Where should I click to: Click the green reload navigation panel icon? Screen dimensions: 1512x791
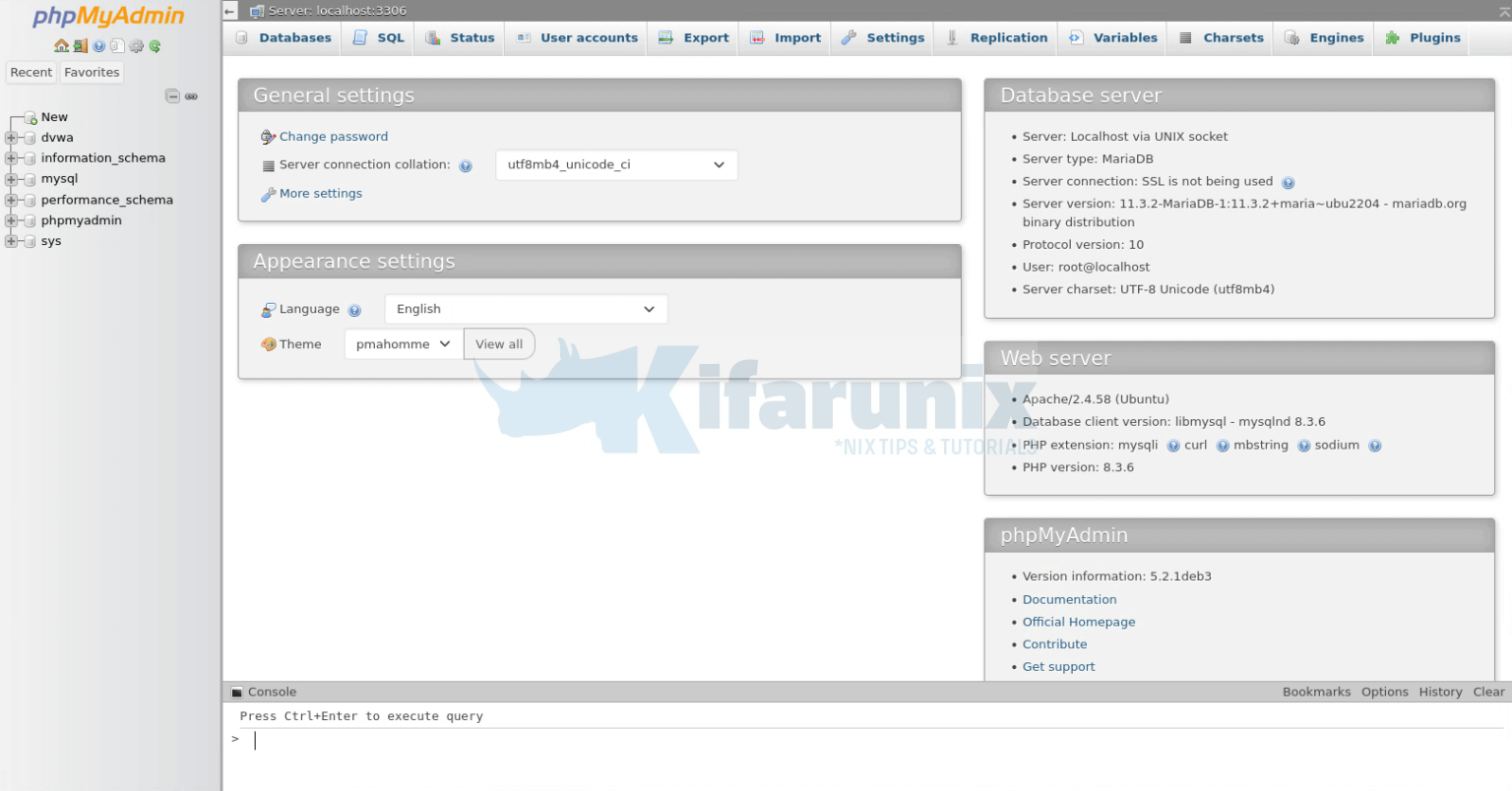[x=155, y=45]
